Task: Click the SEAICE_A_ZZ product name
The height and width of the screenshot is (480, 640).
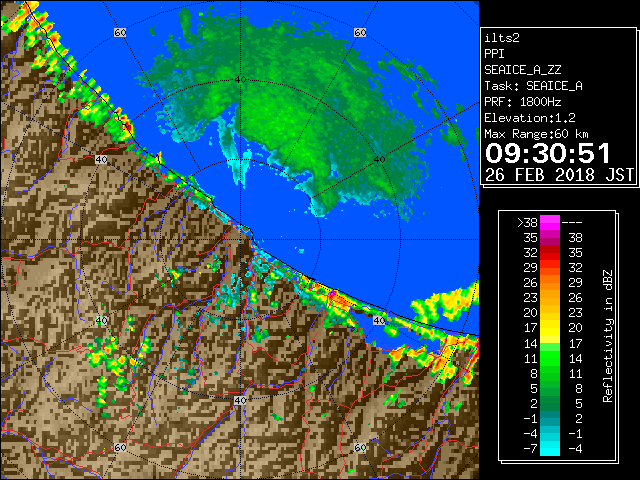Action: coord(522,70)
